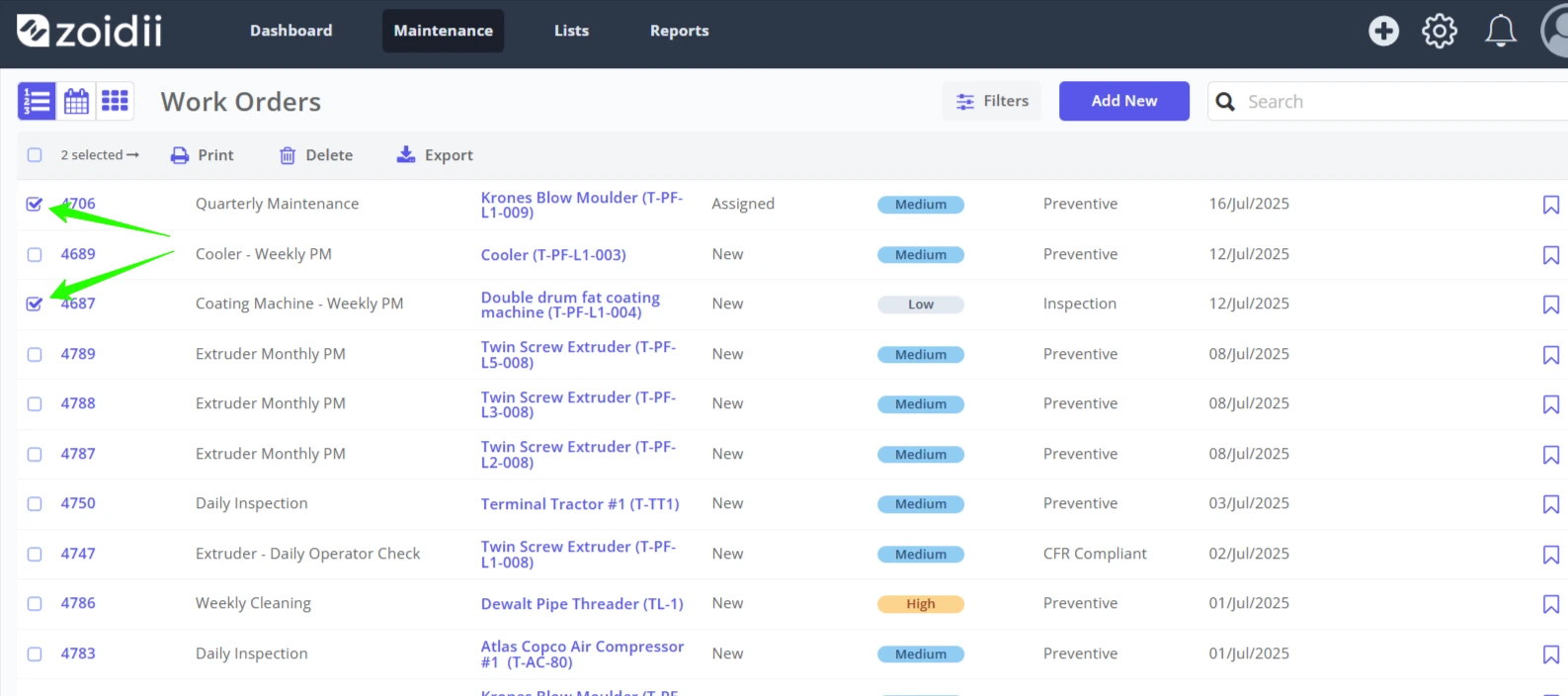Open the Filters panel
Viewport: 1568px width, 696px height.
pos(992,101)
